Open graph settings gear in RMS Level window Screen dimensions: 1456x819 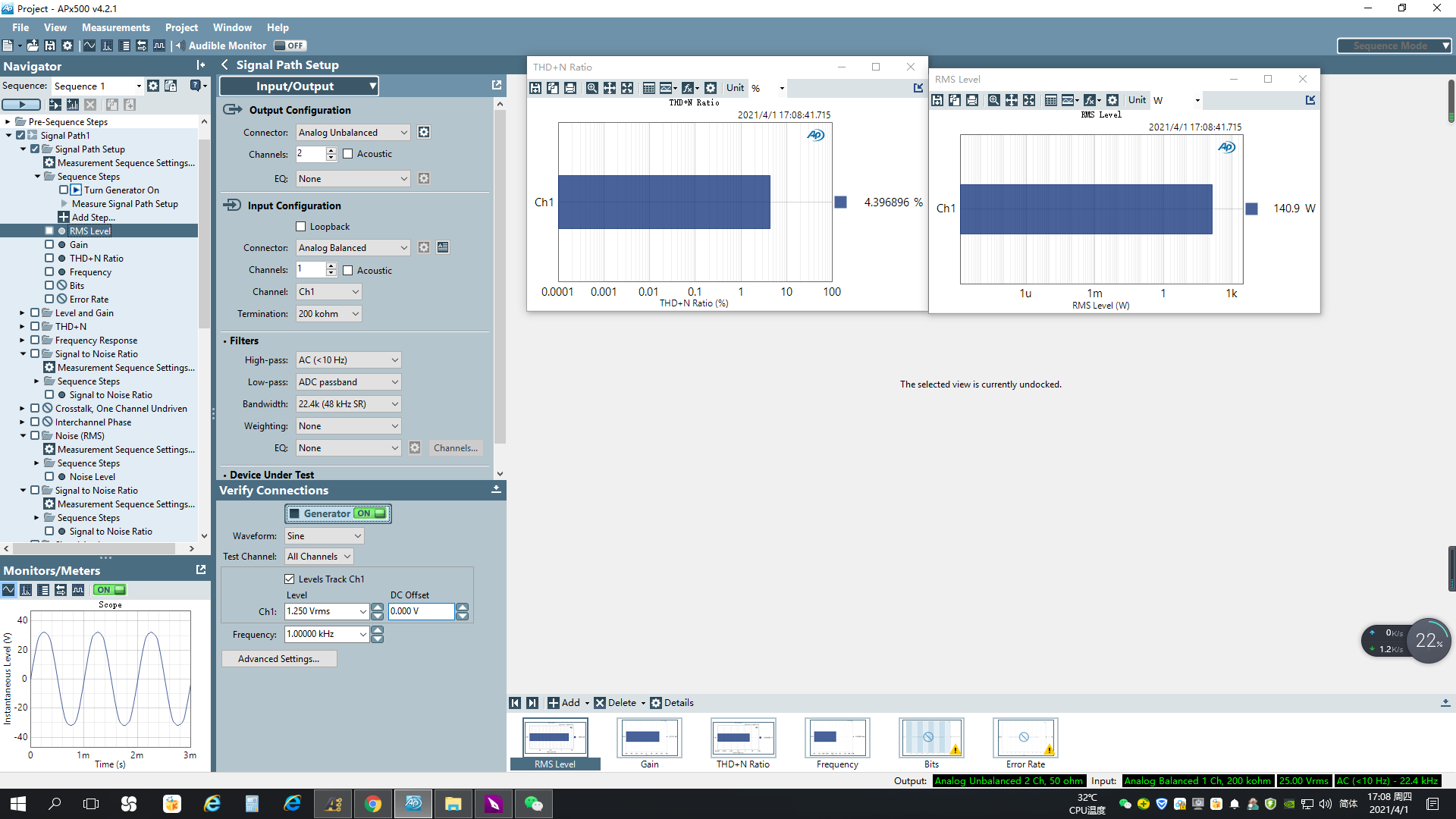(1112, 100)
